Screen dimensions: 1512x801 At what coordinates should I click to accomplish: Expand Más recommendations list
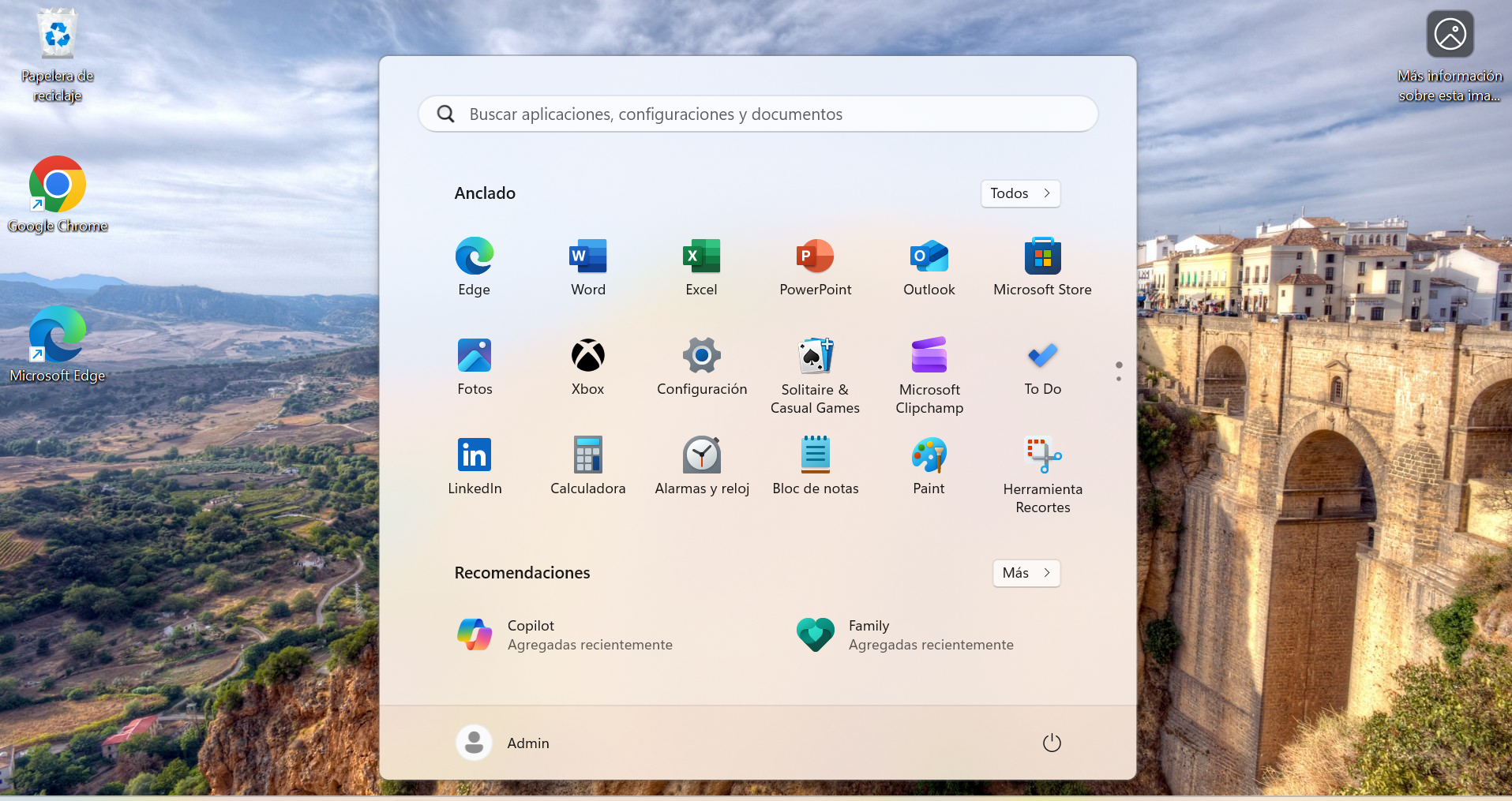click(1026, 573)
